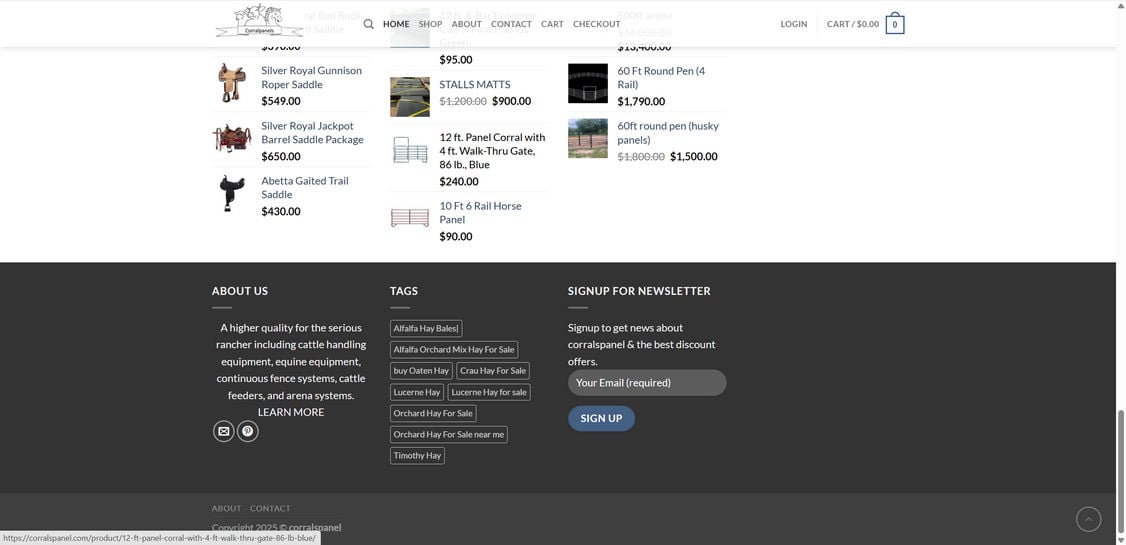Open the footer ABOUT link
Screen dimensions: 1126x545
coord(226,508)
